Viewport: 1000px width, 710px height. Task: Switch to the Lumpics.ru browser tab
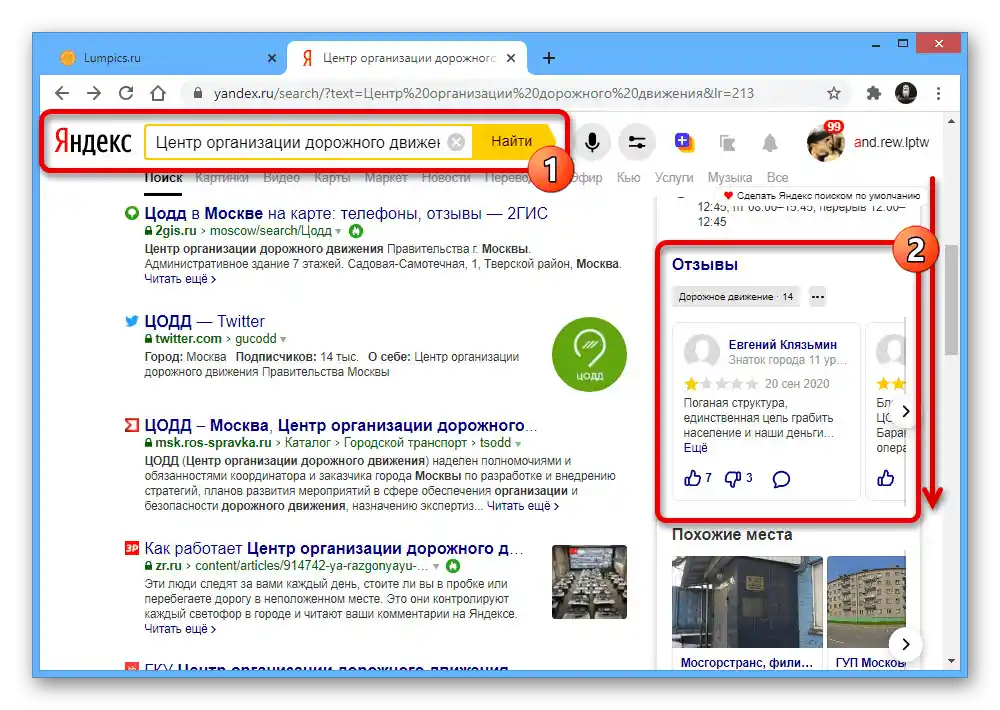tap(166, 58)
